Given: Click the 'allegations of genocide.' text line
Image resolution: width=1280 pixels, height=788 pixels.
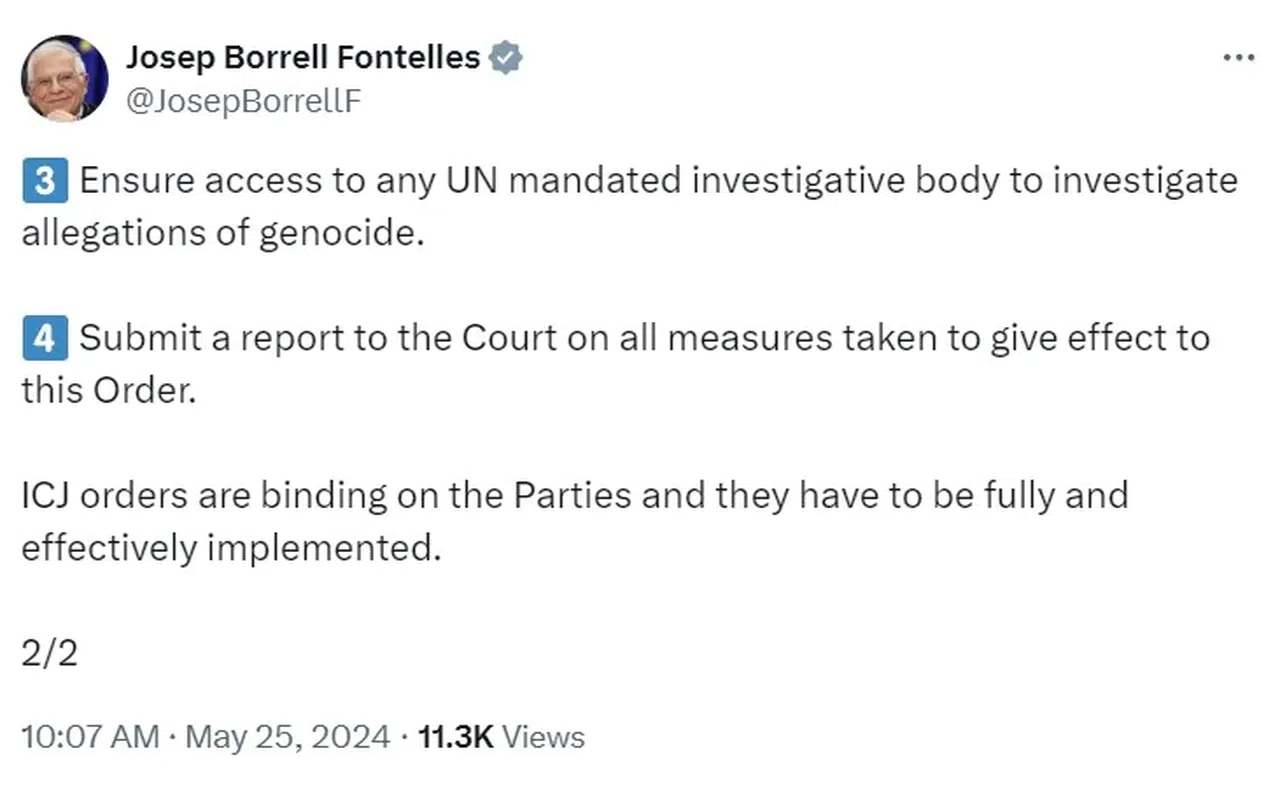Looking at the screenshot, I should coord(217,234).
